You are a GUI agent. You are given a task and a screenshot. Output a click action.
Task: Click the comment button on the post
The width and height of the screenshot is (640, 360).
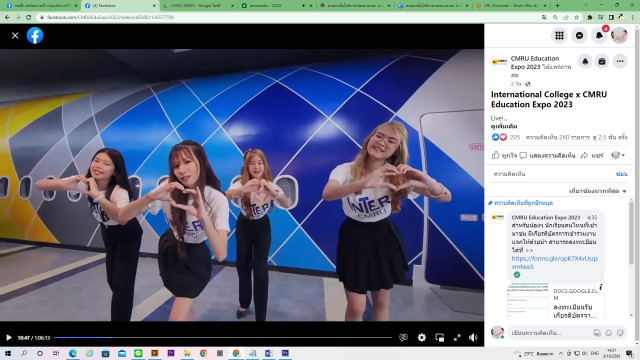pos(547,156)
